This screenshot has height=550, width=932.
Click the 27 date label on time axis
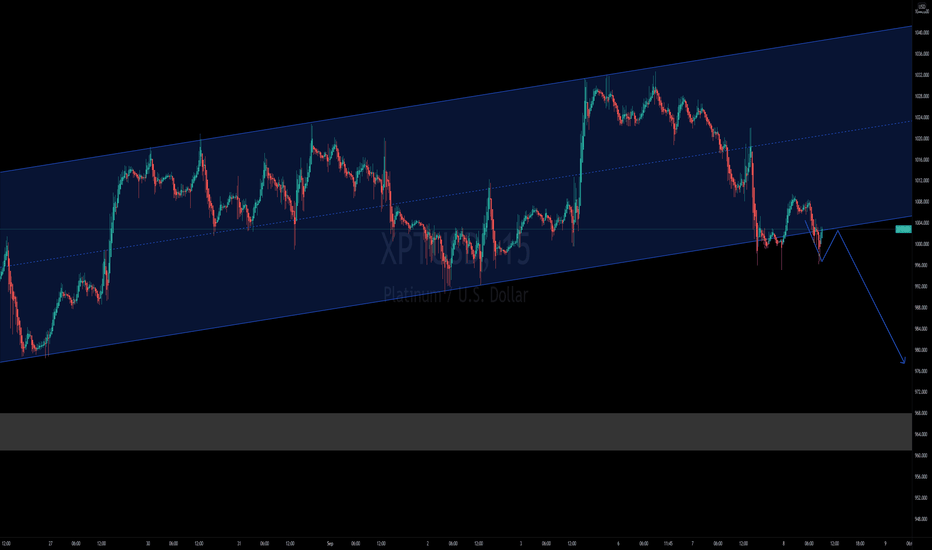pos(51,543)
